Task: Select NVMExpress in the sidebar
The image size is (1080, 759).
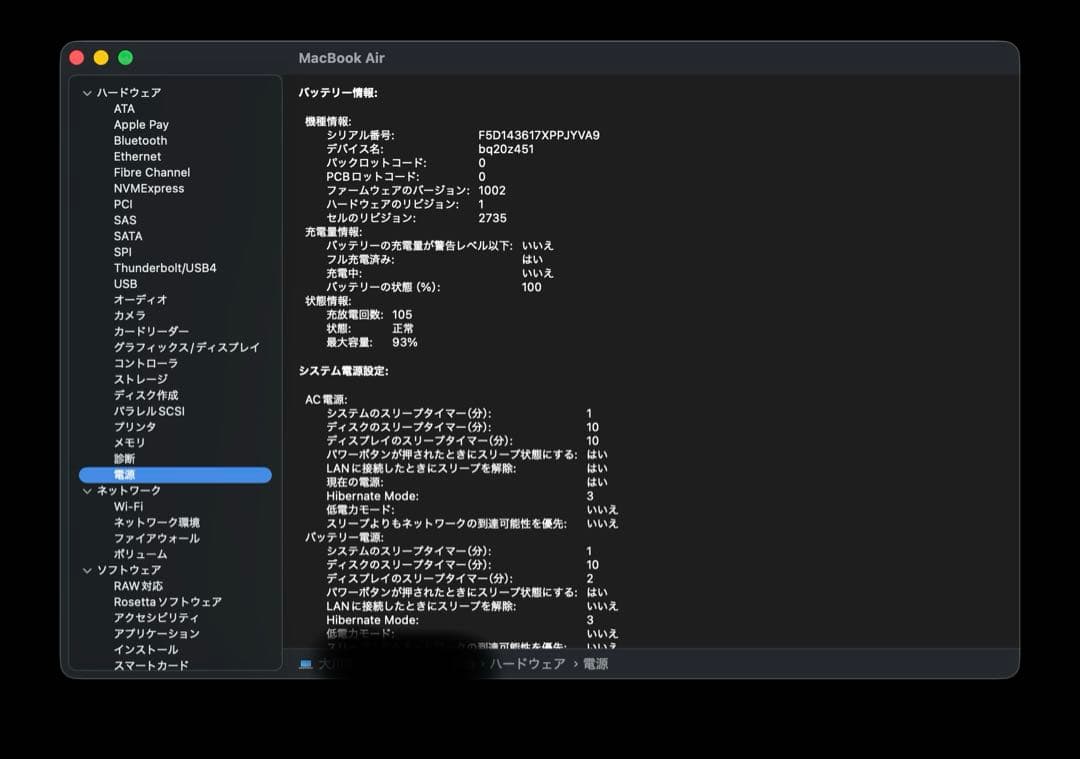Action: click(149, 188)
